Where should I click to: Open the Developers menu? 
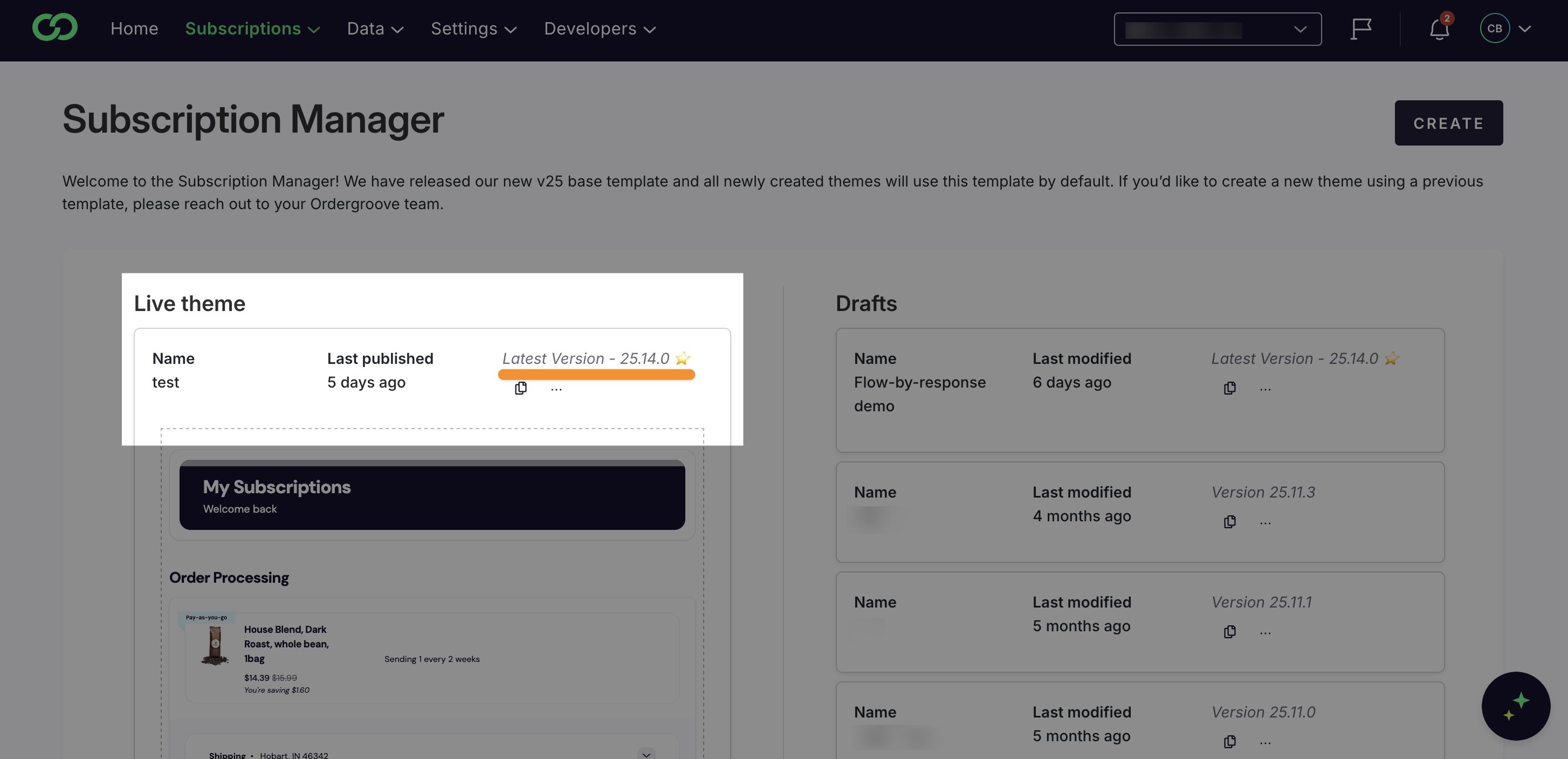(x=599, y=28)
